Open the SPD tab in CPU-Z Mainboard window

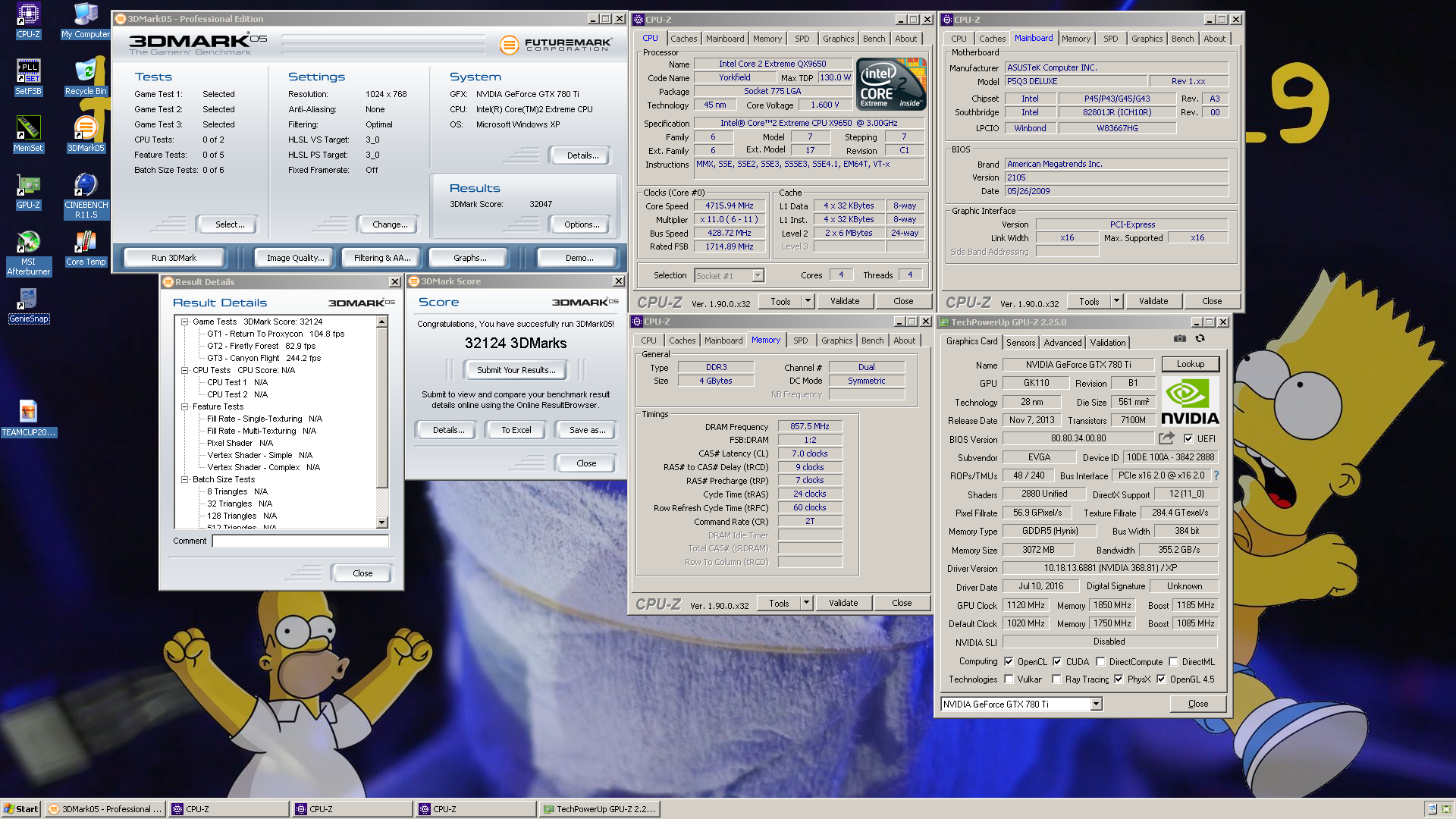[x=1110, y=39]
